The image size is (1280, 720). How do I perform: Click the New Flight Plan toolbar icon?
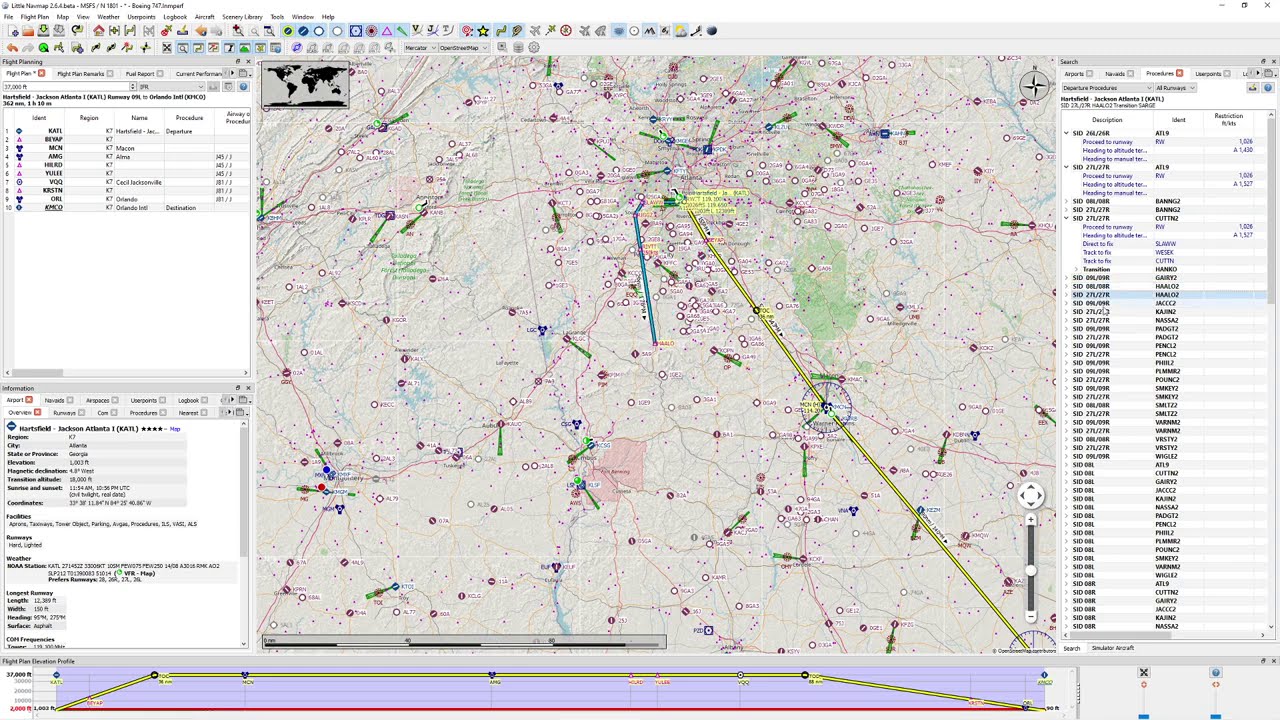tap(14, 30)
